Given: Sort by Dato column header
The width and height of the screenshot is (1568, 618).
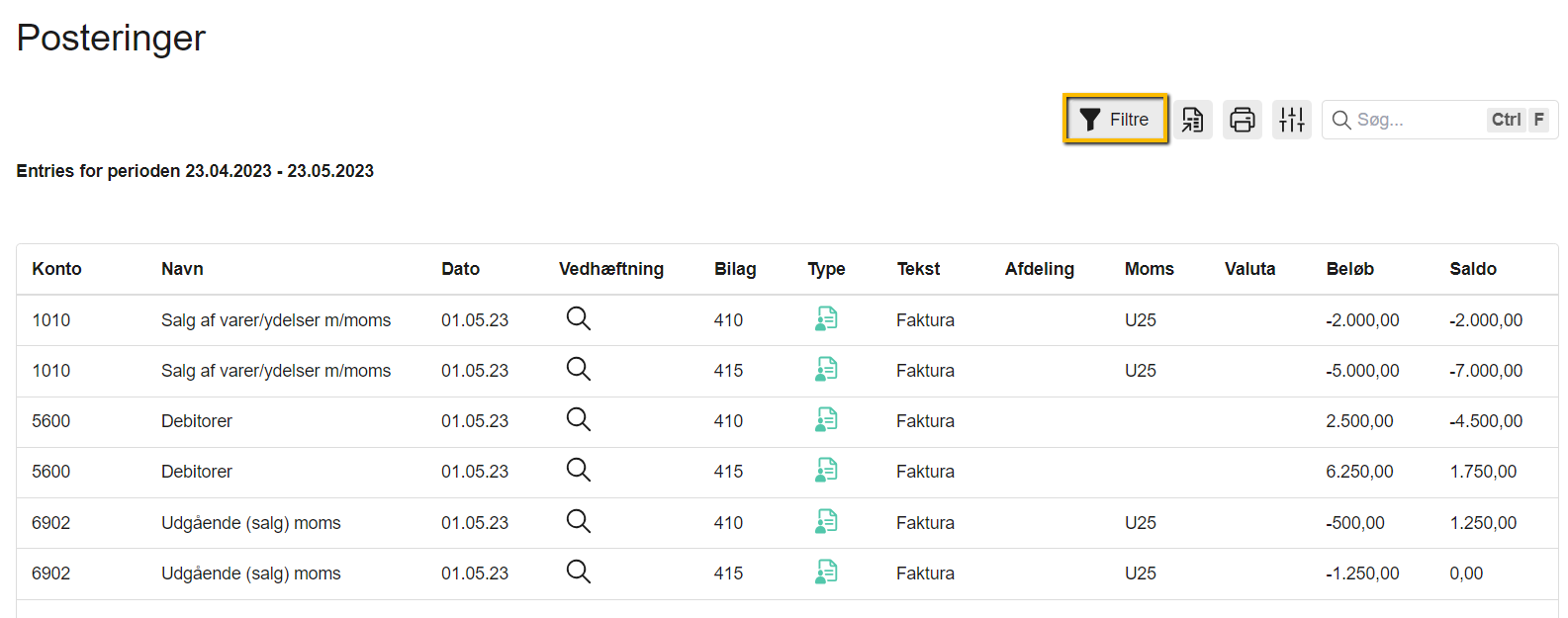Looking at the screenshot, I should pyautogui.click(x=460, y=269).
